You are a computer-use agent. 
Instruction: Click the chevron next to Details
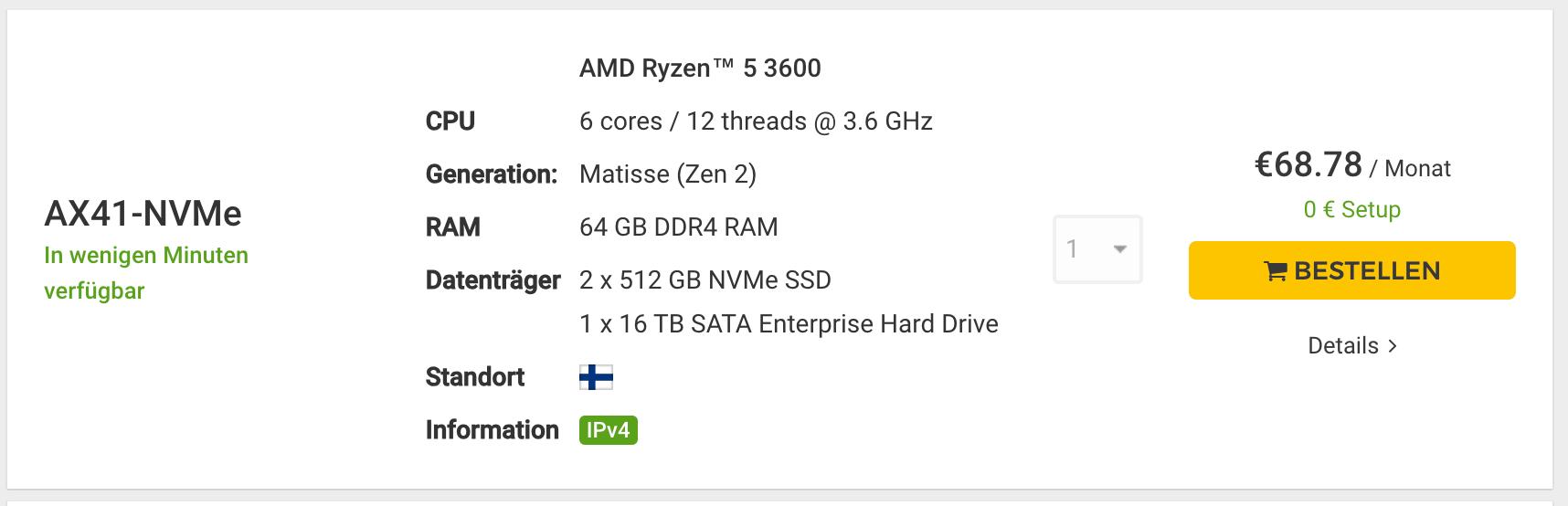tap(1393, 346)
